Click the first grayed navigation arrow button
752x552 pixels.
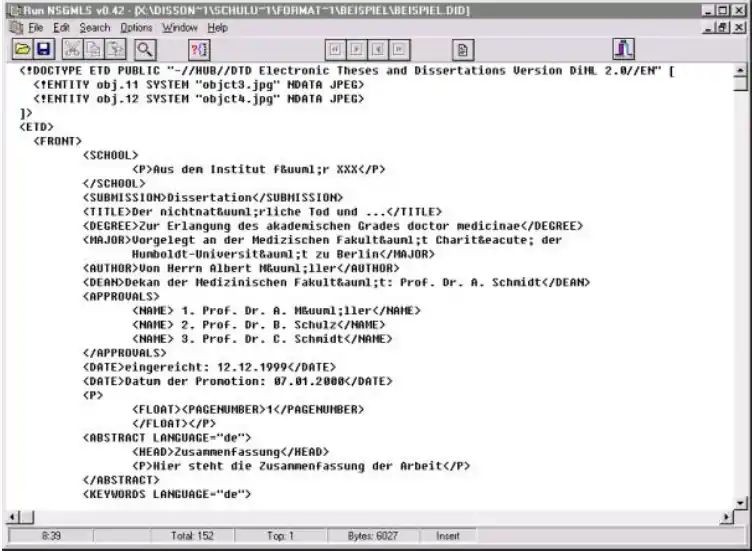(x=335, y=49)
